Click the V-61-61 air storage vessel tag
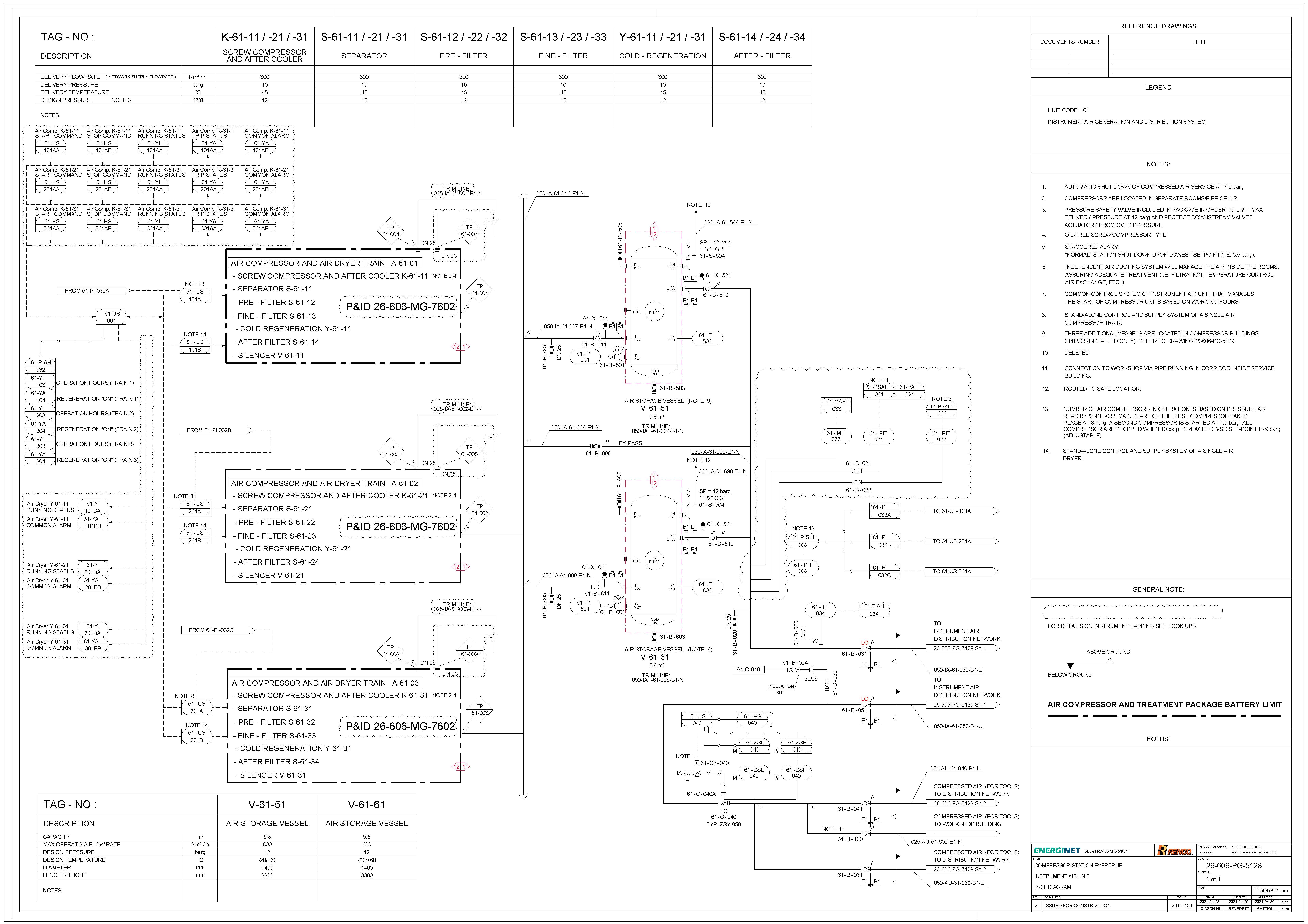The height and width of the screenshot is (924, 1308). click(654, 657)
